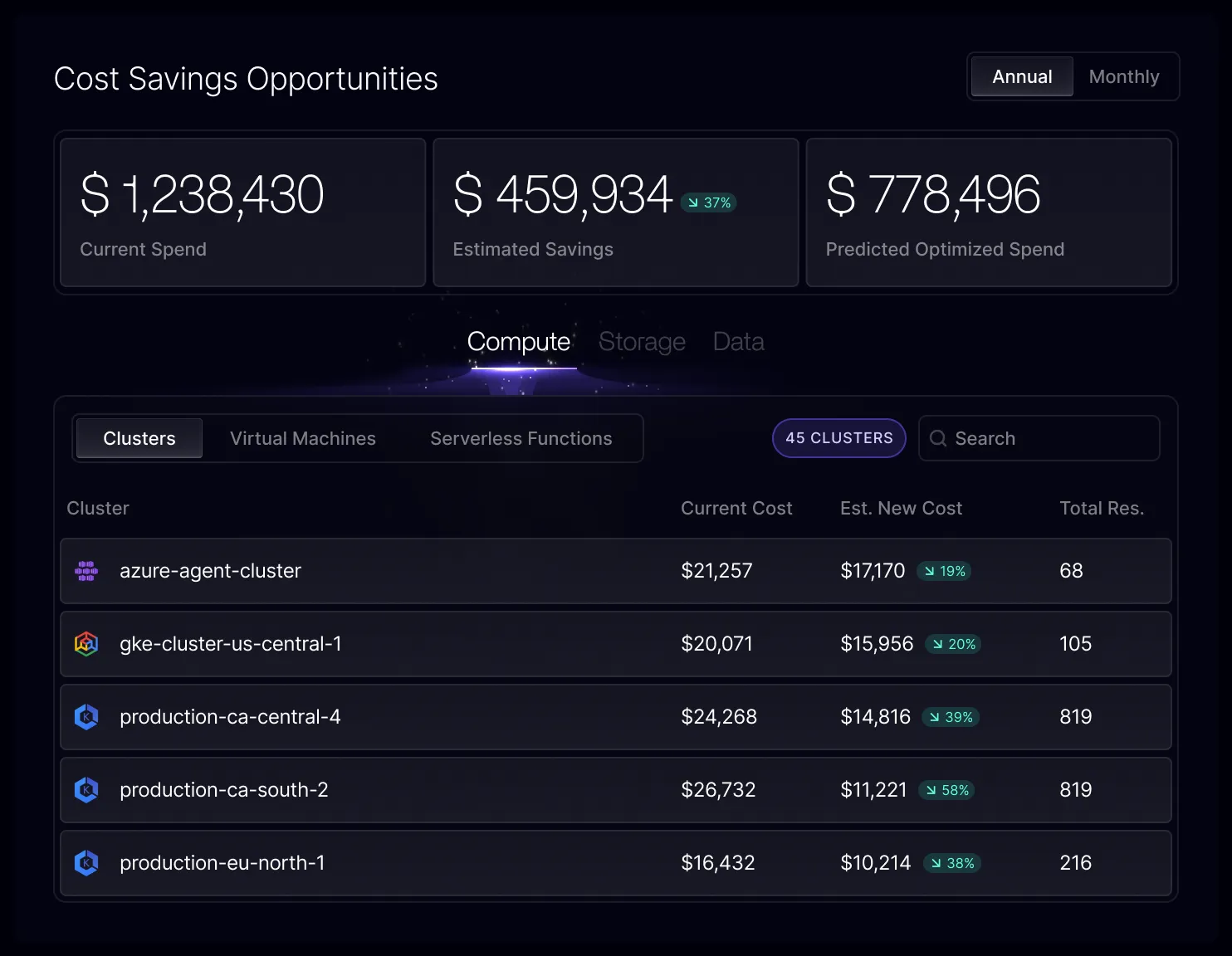Select the Virtual Machines segment

[303, 438]
